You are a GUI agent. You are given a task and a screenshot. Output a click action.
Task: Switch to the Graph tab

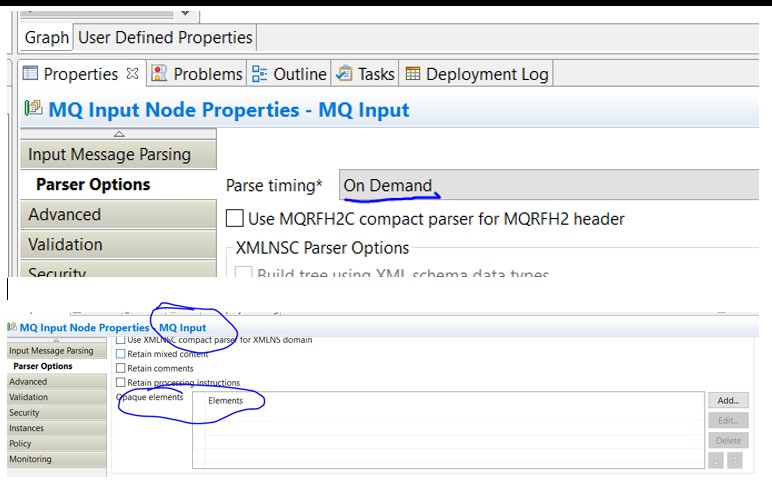[x=46, y=38]
